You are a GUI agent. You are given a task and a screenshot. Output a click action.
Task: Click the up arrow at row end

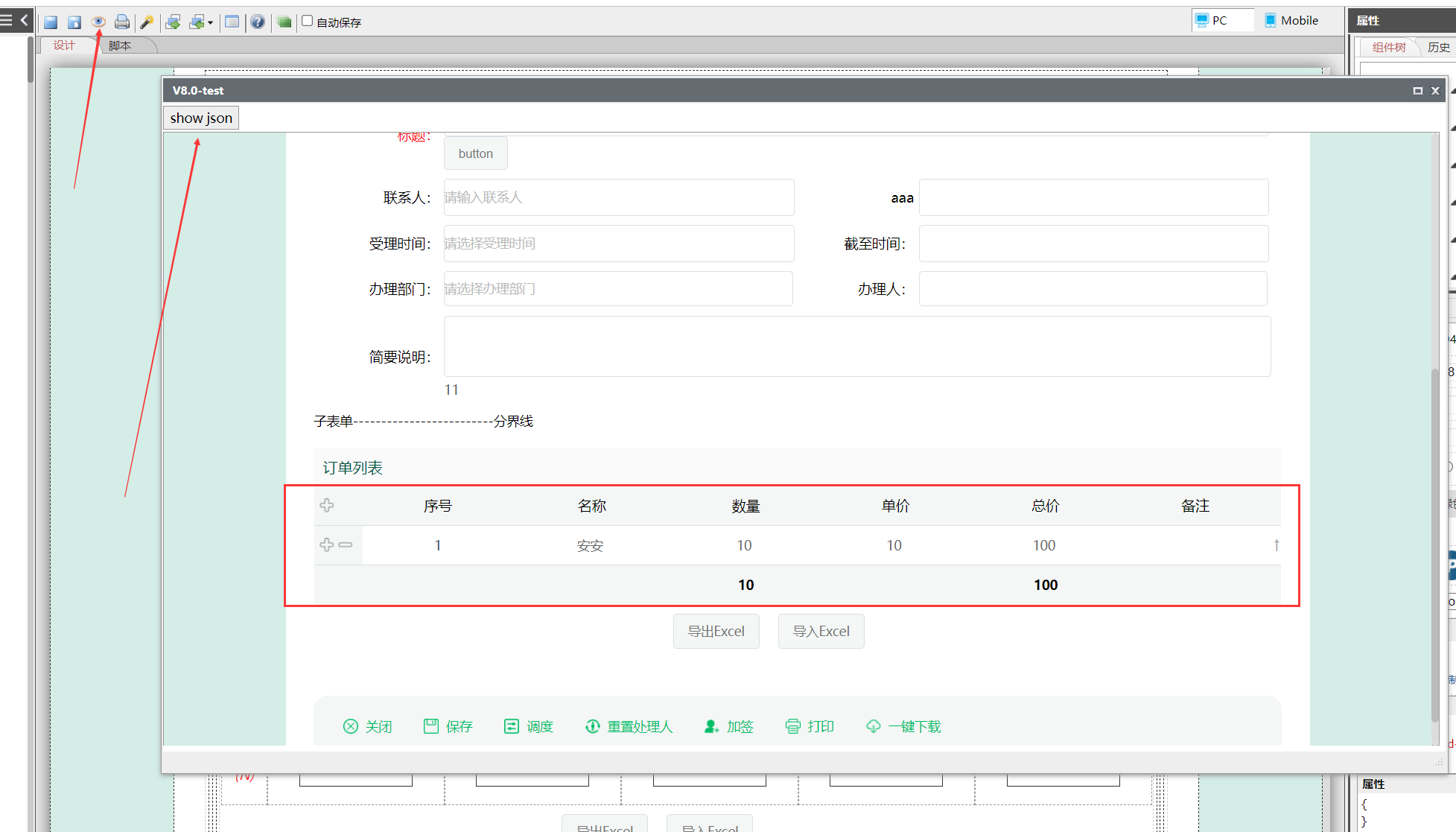1276,545
